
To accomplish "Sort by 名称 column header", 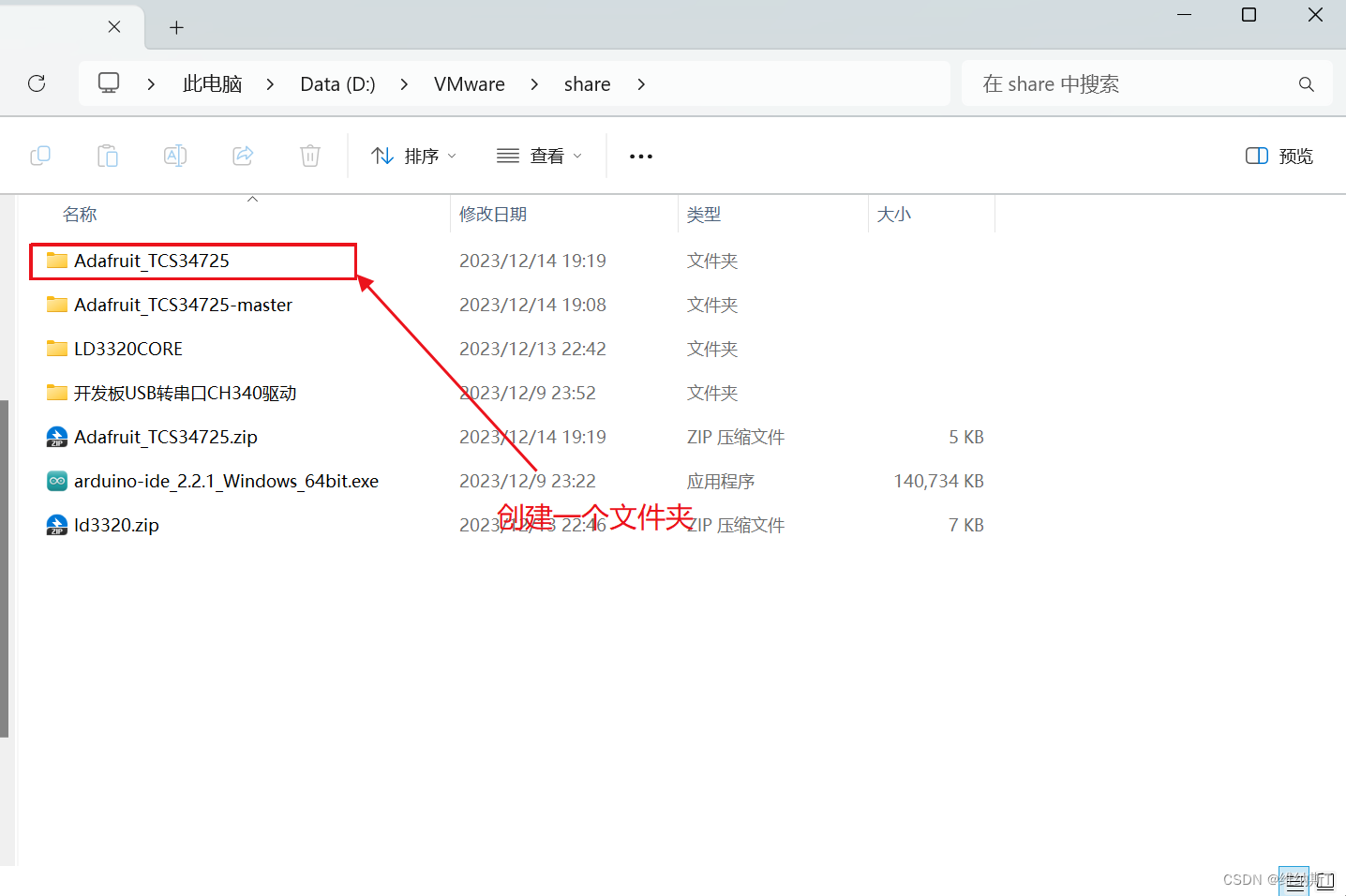I will (x=80, y=215).
